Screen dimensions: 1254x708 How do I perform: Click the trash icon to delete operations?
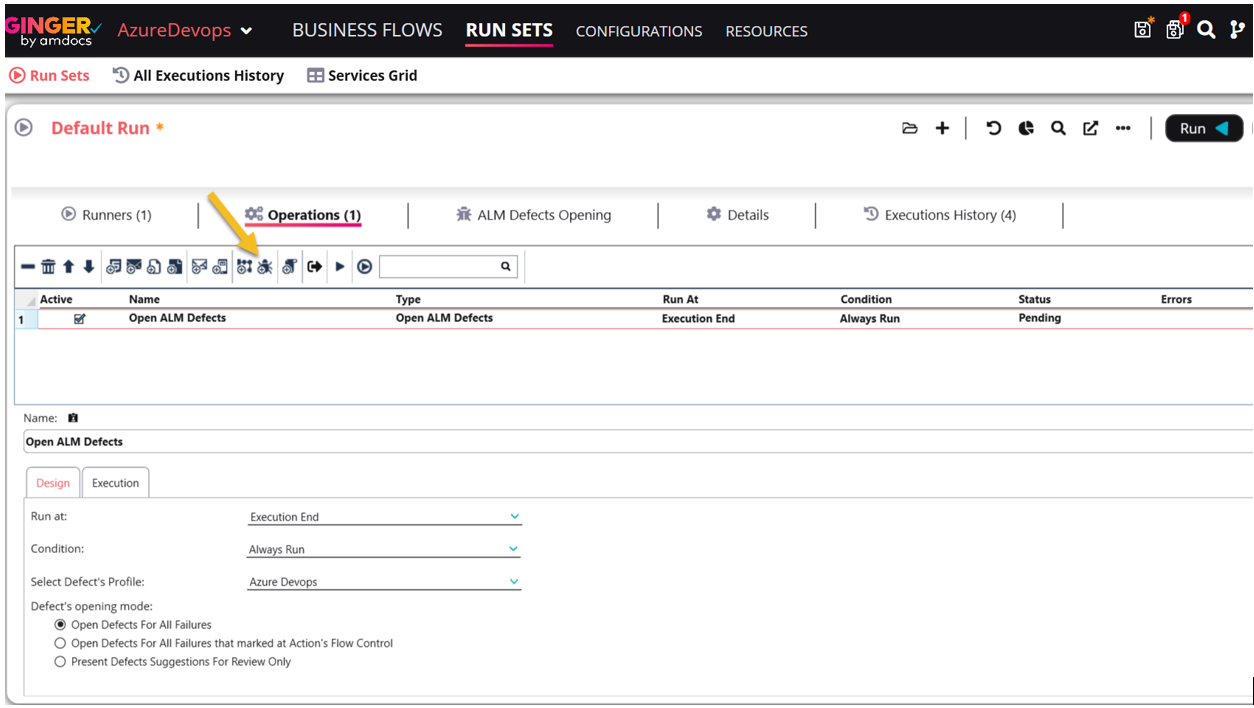(48, 267)
